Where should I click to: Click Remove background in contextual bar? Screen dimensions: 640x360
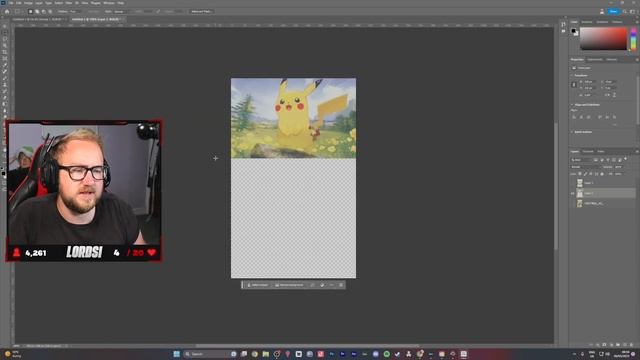[x=289, y=285]
